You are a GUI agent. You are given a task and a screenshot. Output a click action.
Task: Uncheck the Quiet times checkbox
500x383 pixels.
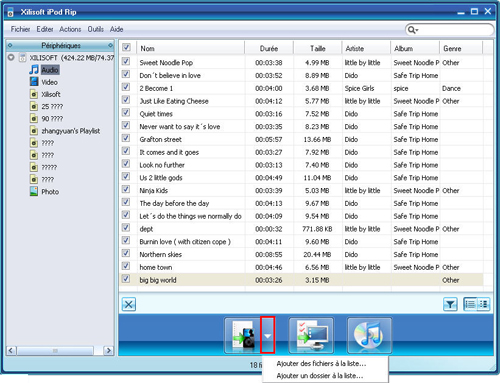126,112
